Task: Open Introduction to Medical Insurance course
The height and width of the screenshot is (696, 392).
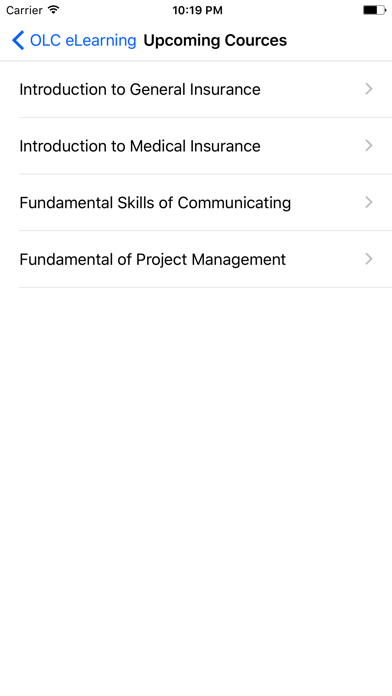Action: [196, 146]
